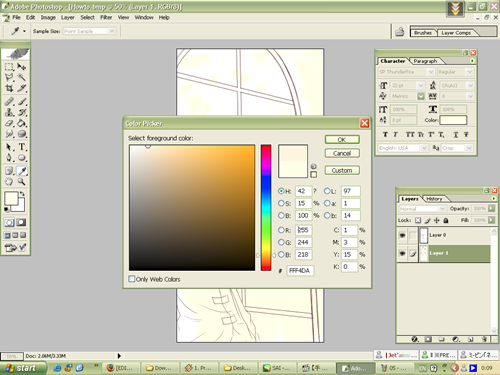The width and height of the screenshot is (500, 375).
Task: Select the Lasso tool
Action: [x=9, y=77]
